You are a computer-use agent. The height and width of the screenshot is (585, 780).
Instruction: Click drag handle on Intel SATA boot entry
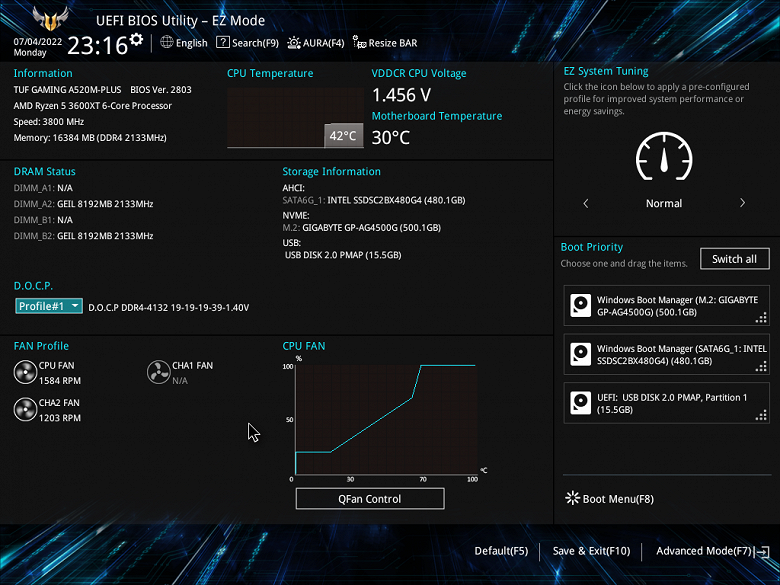(x=761, y=367)
